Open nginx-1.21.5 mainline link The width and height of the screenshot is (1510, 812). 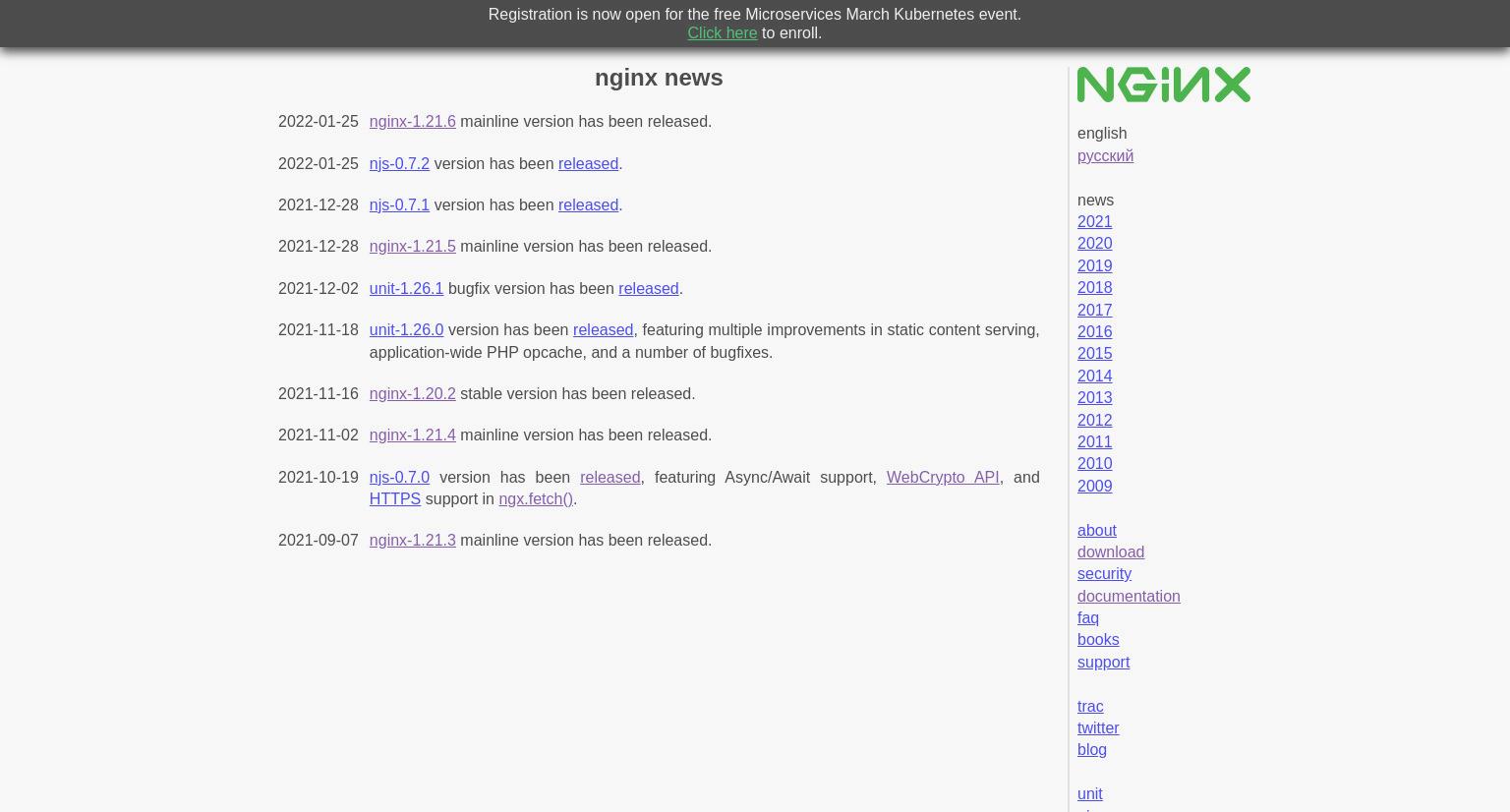tap(412, 246)
